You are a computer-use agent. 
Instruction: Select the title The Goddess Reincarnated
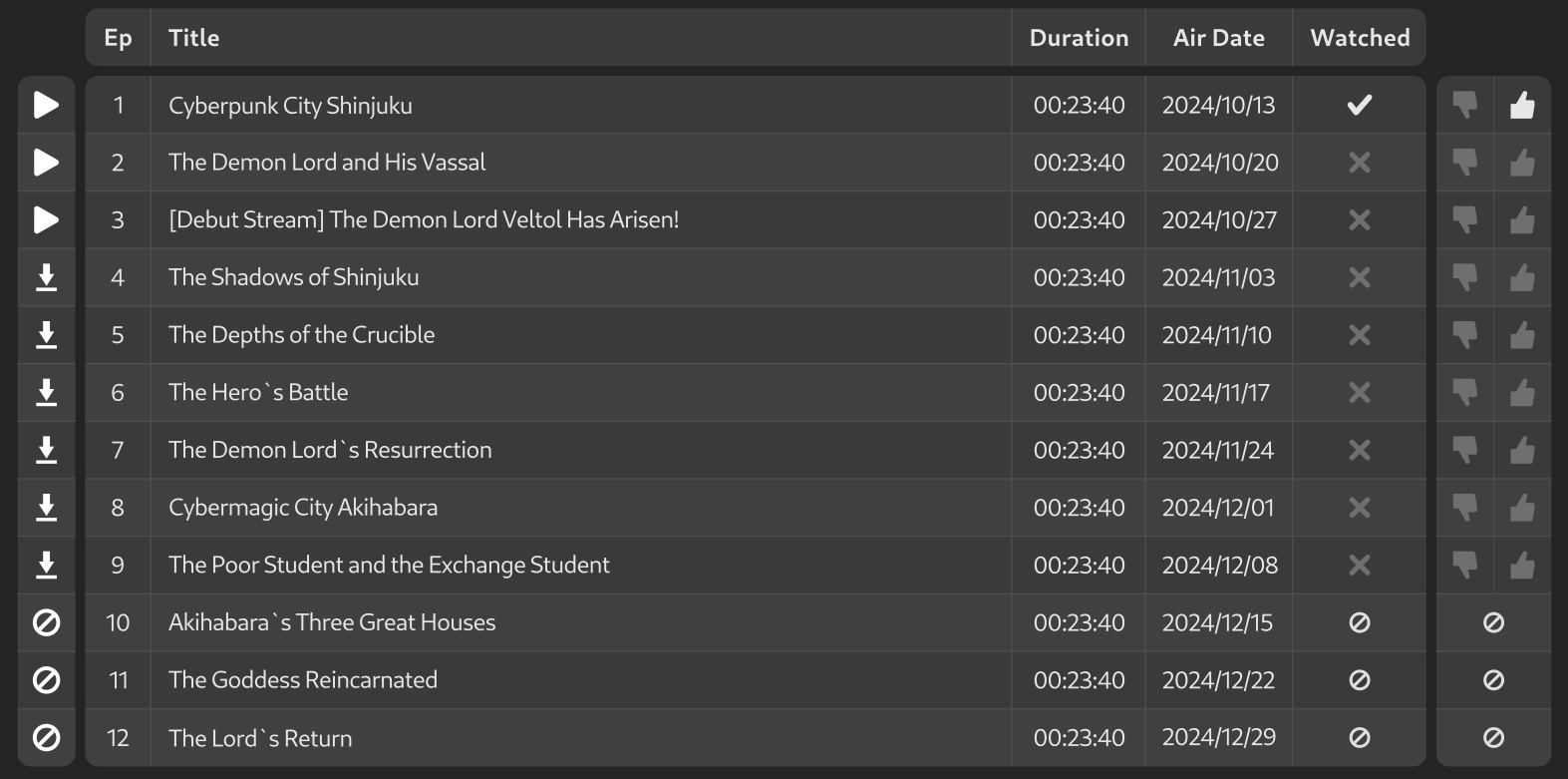click(303, 680)
